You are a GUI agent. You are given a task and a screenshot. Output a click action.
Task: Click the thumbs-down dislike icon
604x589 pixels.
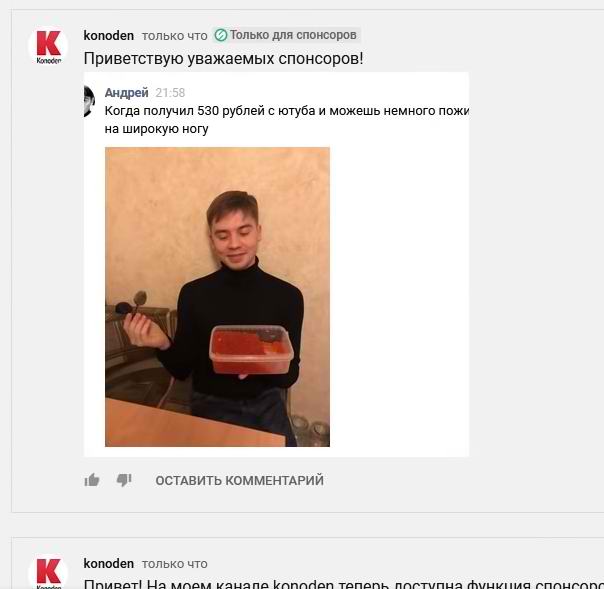(124, 480)
